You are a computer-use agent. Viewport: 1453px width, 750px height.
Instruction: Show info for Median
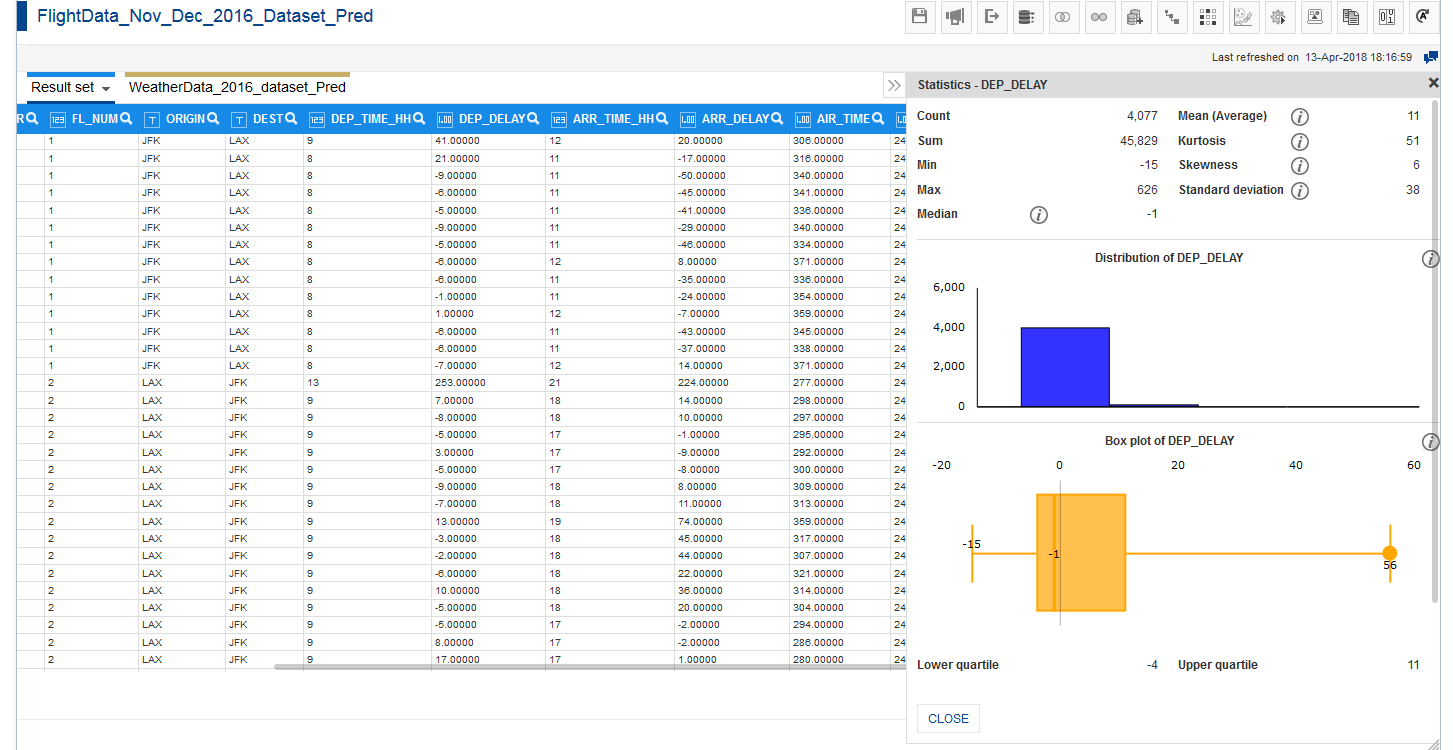click(1039, 214)
